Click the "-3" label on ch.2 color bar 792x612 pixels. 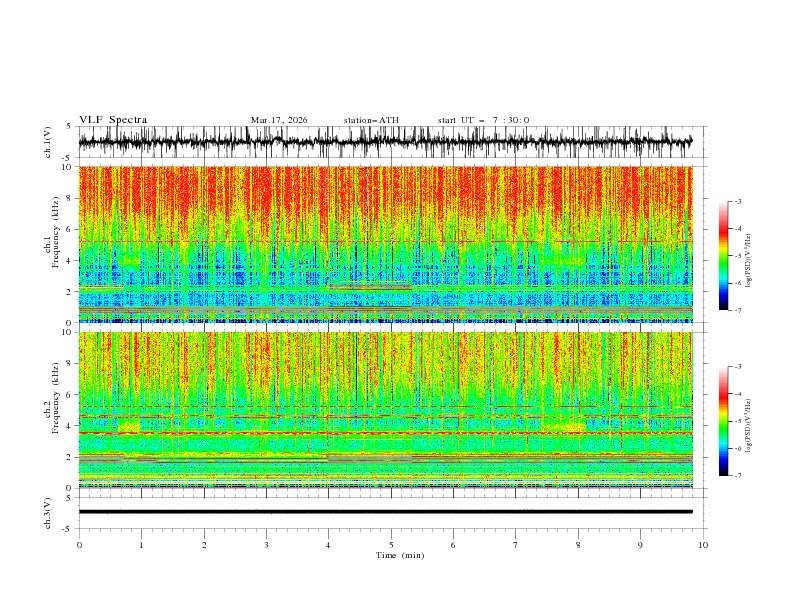tap(737, 367)
